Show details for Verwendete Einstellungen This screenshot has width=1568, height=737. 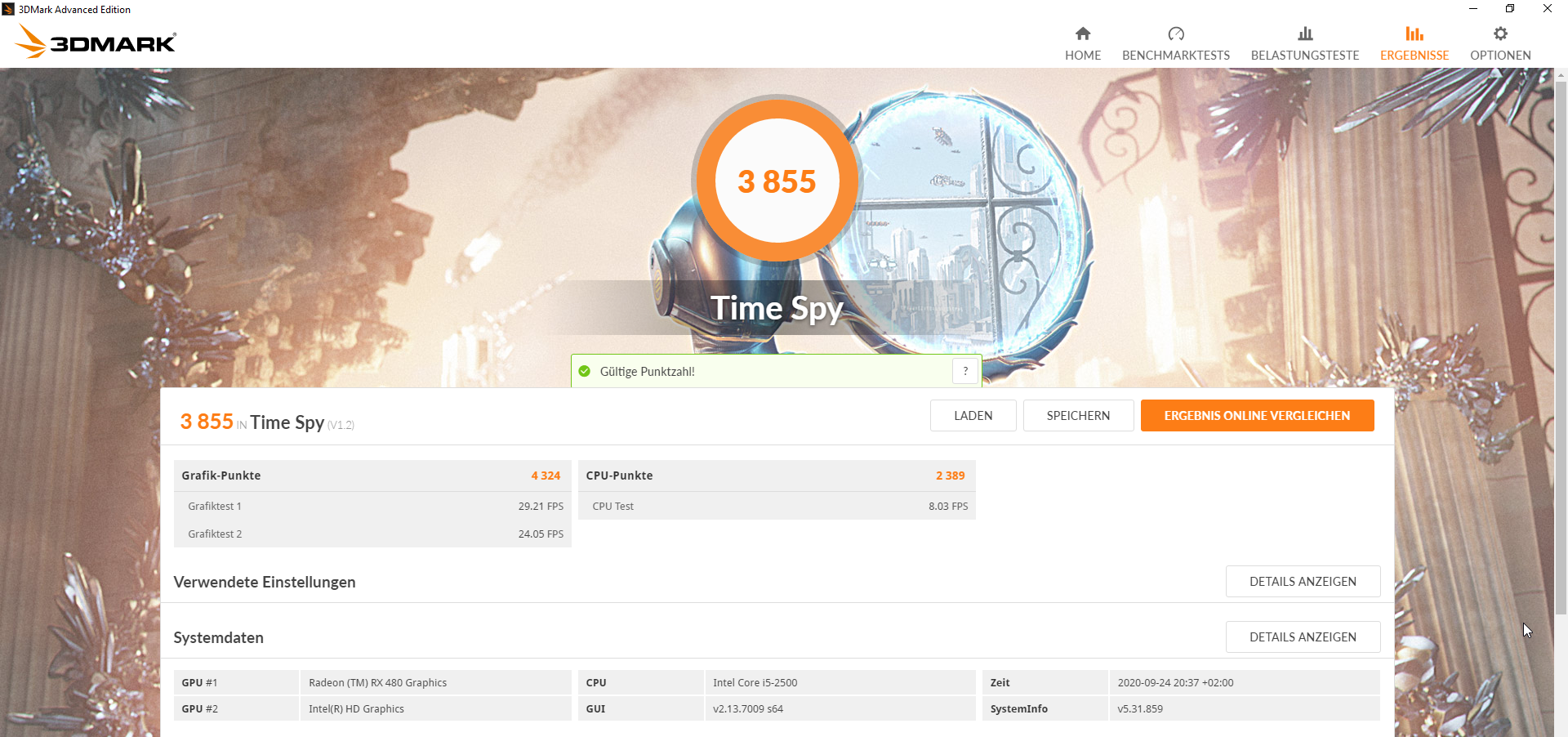(1303, 581)
